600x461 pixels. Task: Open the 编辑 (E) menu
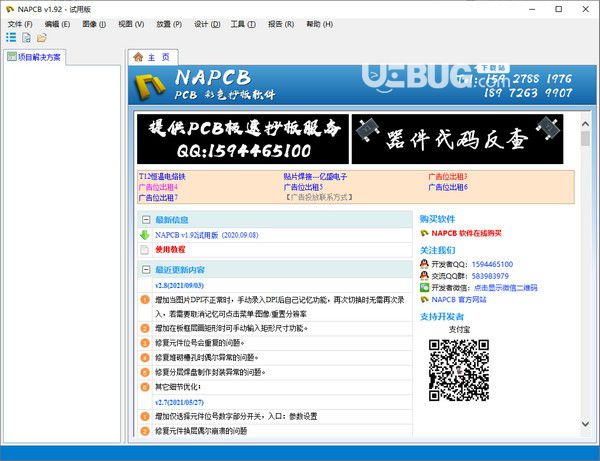point(57,24)
